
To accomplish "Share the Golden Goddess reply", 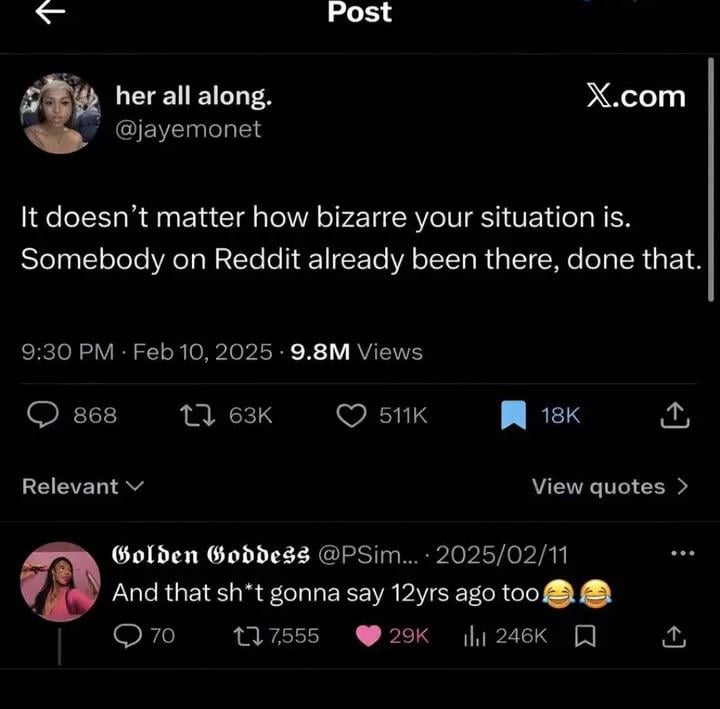I will 675,634.
